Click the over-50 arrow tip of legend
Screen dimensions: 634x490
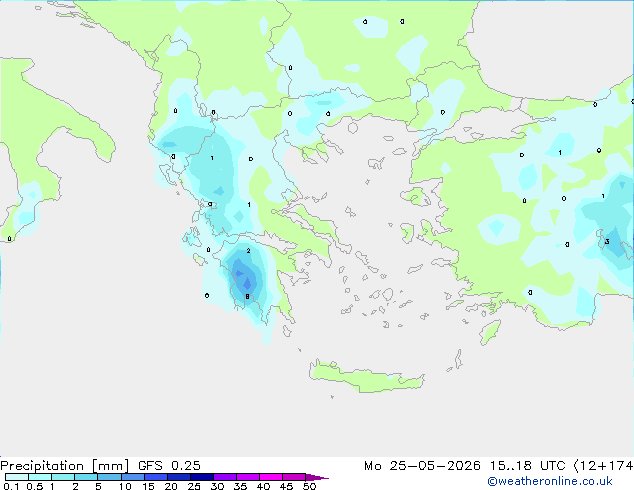[317, 477]
